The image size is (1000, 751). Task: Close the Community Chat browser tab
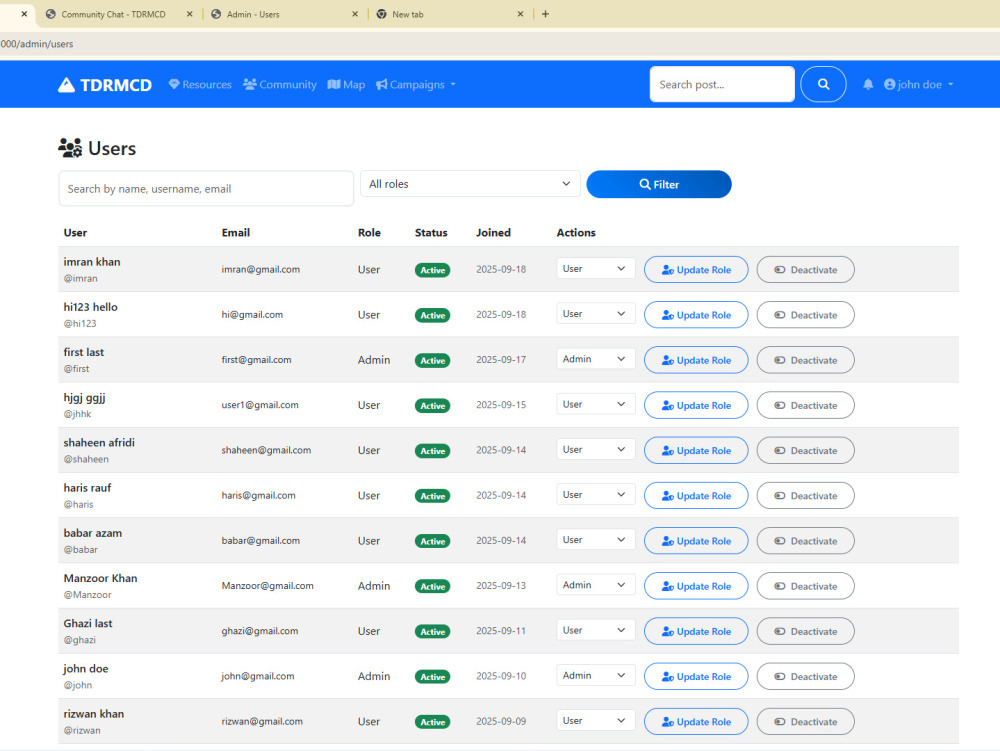pyautogui.click(x=189, y=14)
